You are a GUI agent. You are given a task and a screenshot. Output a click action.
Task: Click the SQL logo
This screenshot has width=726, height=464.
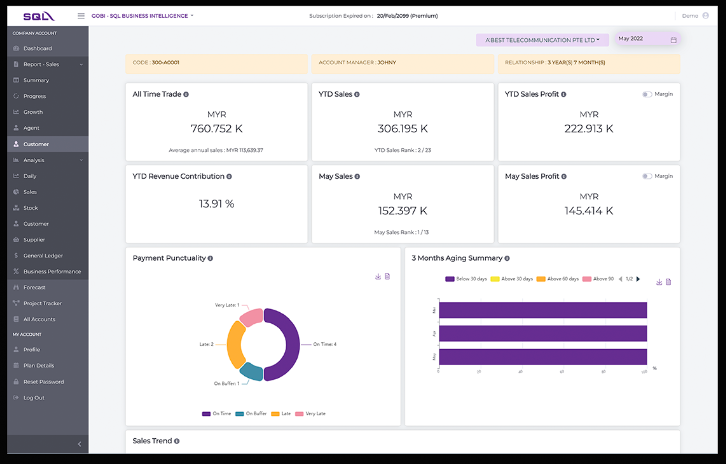click(39, 16)
